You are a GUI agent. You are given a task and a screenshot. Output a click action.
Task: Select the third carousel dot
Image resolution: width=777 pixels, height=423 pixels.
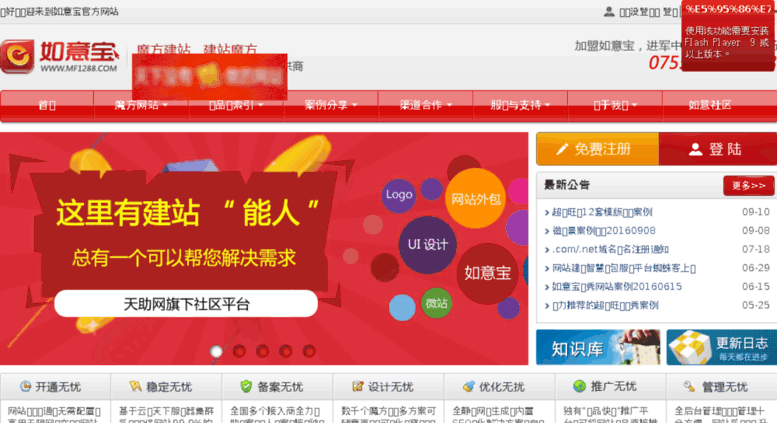[263, 351]
